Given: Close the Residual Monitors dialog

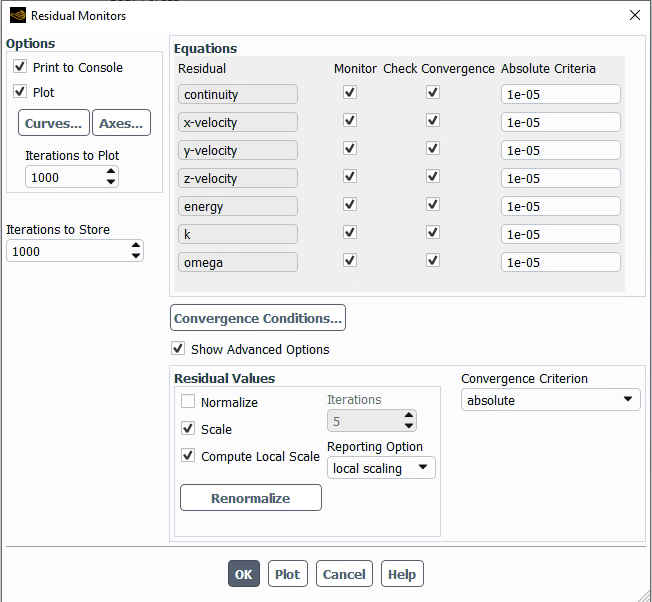Looking at the screenshot, I should click(634, 16).
